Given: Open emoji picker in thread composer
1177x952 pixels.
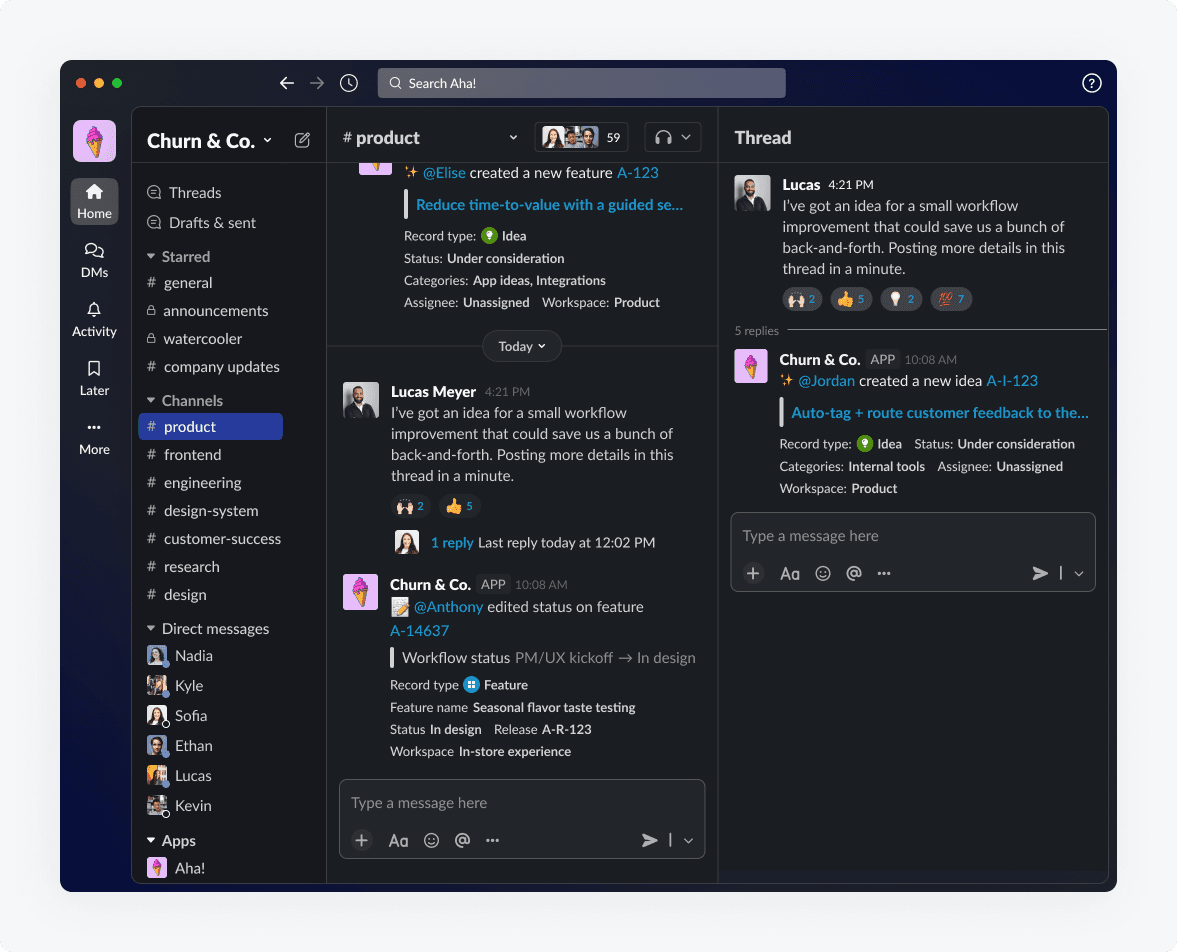Looking at the screenshot, I should [x=823, y=574].
